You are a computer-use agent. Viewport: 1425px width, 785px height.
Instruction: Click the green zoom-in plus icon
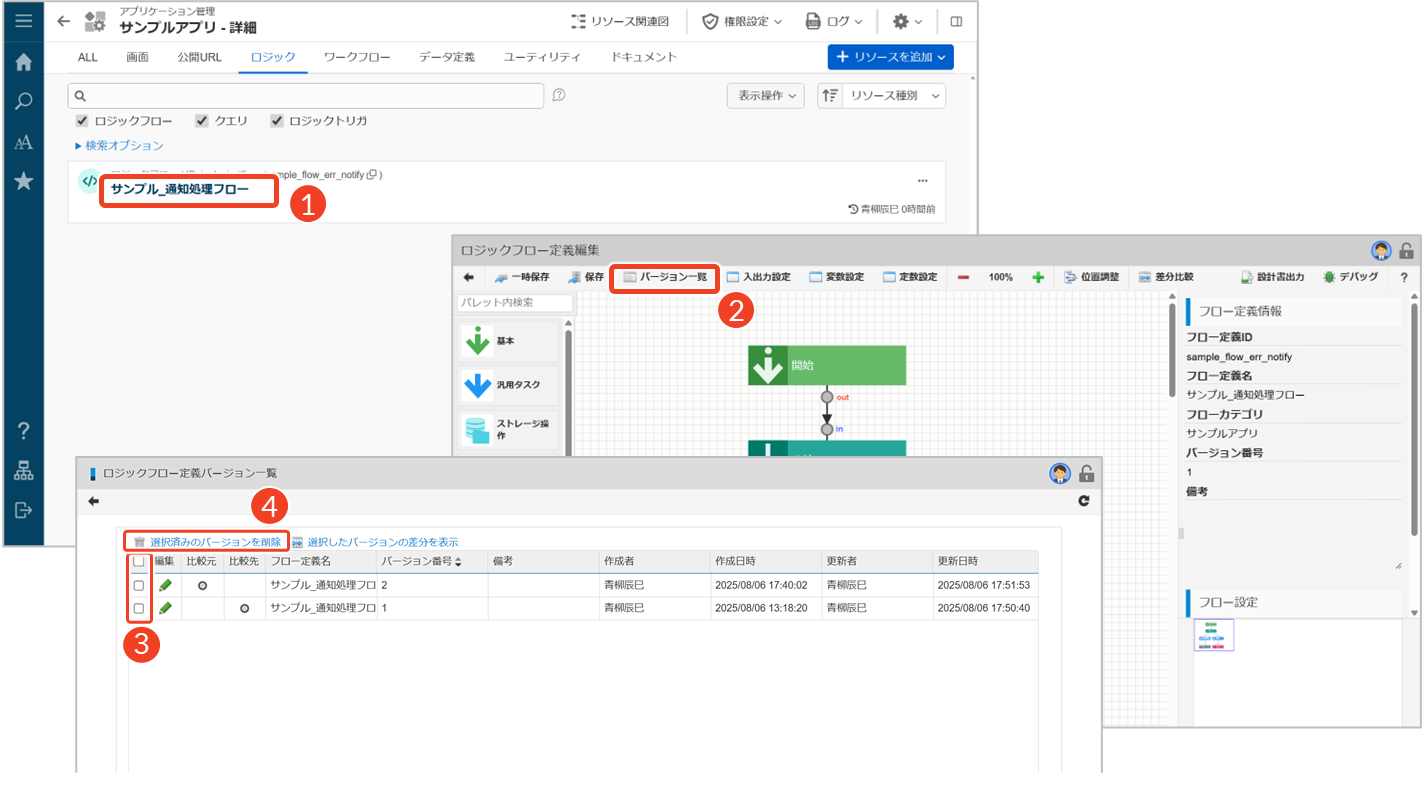point(1038,277)
